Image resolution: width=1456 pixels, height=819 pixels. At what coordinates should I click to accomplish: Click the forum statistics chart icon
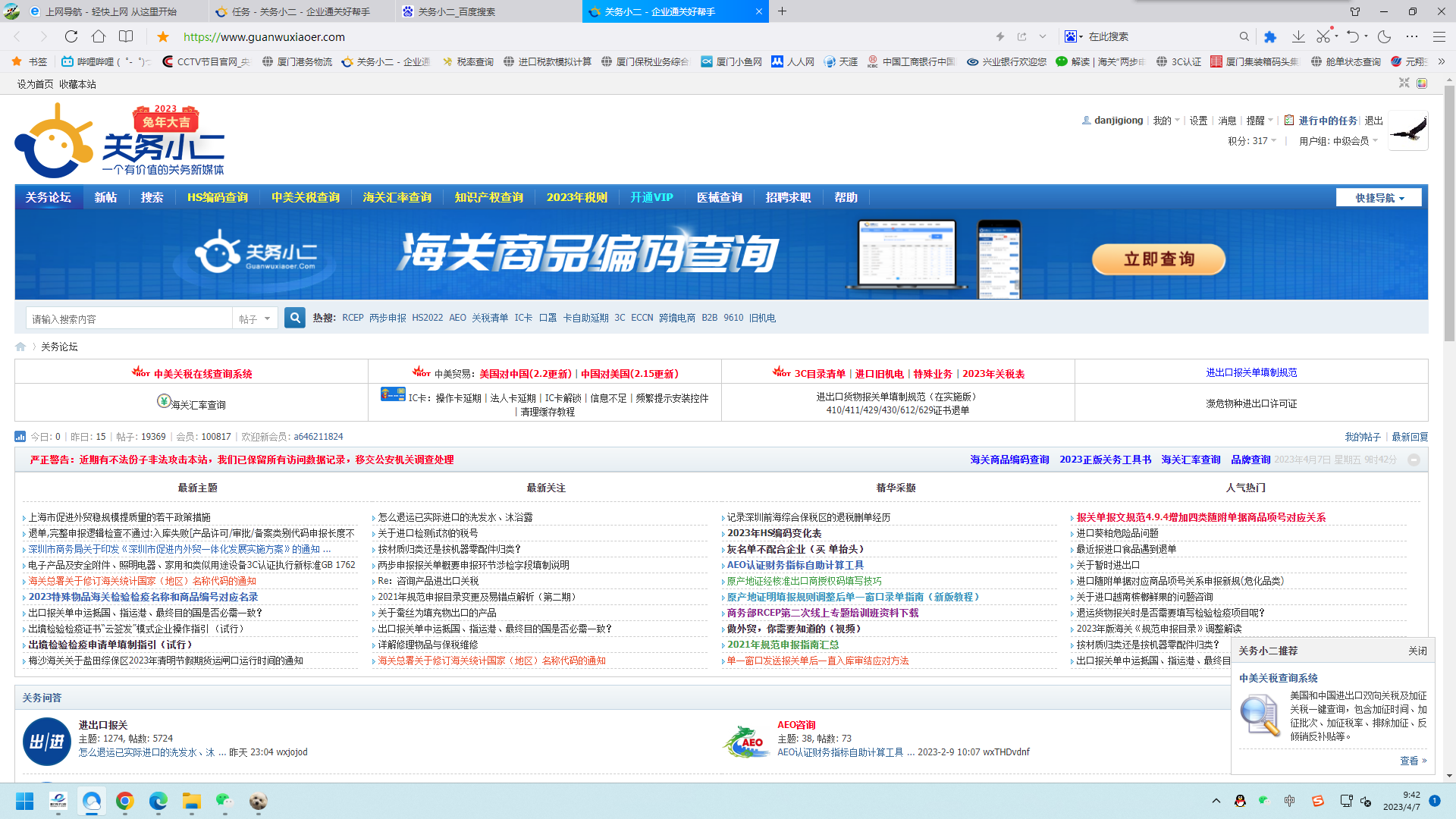[x=20, y=437]
